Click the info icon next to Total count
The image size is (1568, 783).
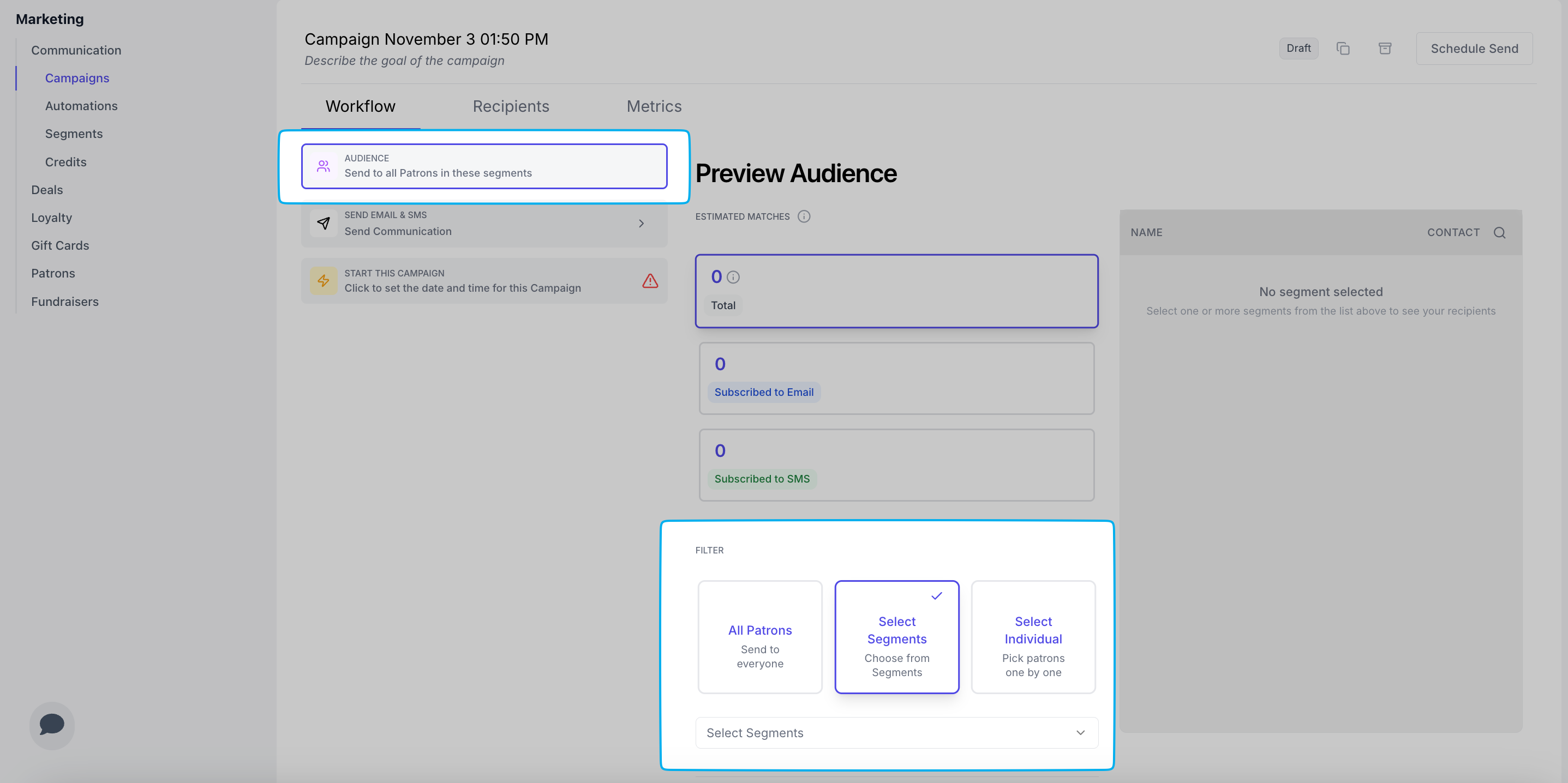[x=733, y=278]
